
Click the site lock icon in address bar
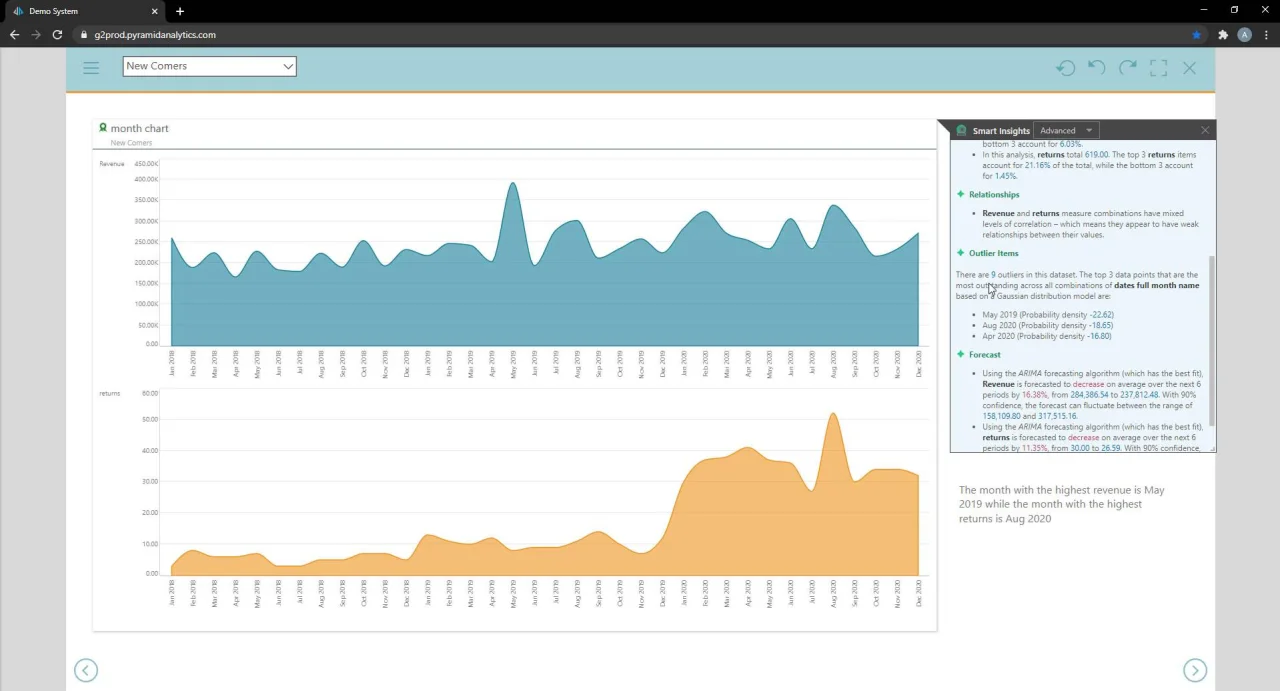click(x=84, y=35)
